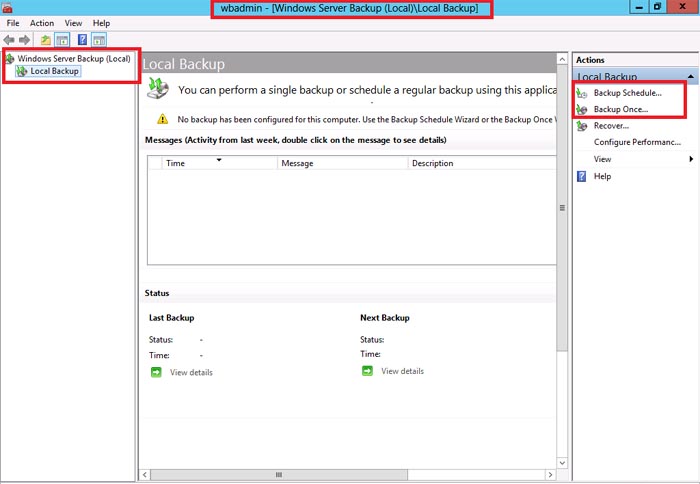The width and height of the screenshot is (700, 484).
Task: Click the wbadmin app icon in title bar
Action: [7, 7]
